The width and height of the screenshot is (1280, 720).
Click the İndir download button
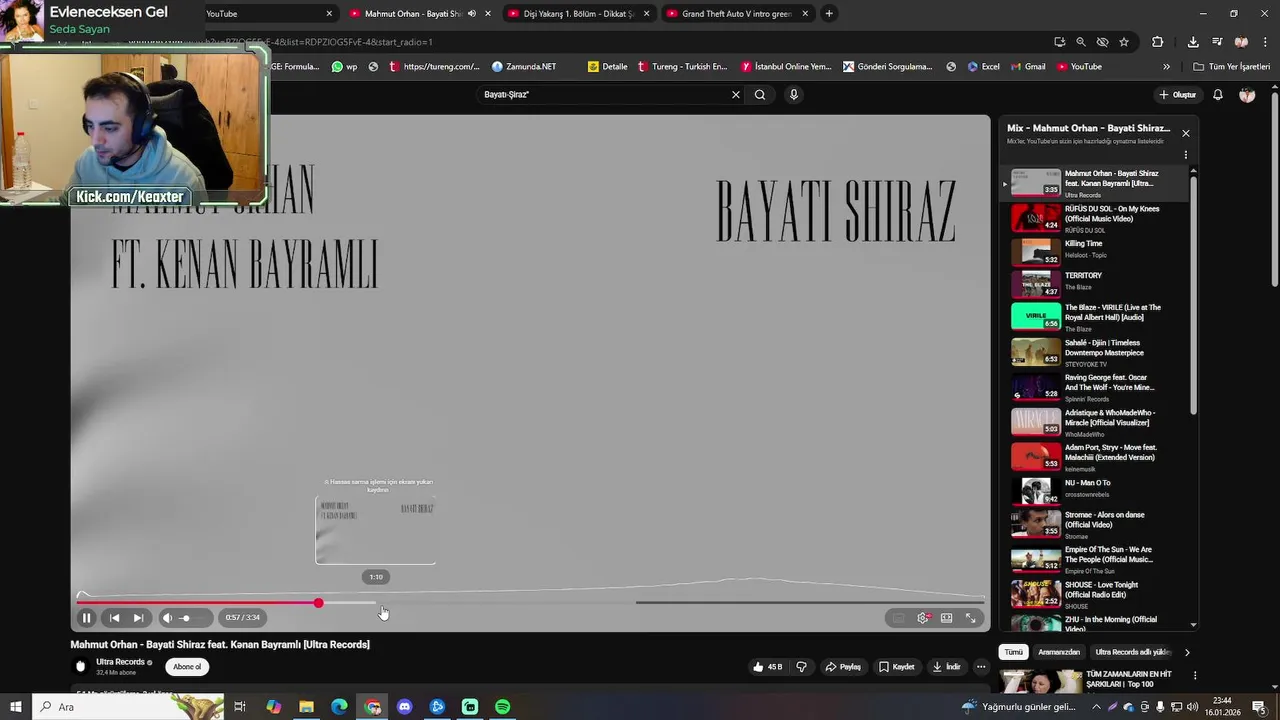click(946, 667)
